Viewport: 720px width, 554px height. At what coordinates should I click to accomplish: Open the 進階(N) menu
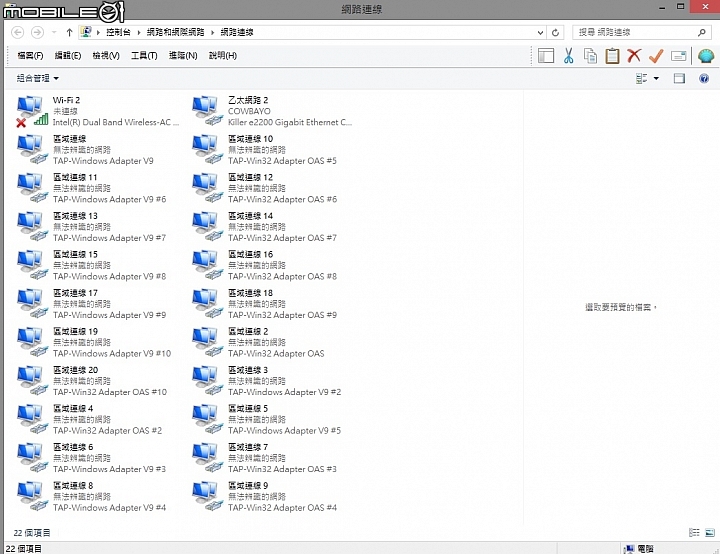(183, 56)
